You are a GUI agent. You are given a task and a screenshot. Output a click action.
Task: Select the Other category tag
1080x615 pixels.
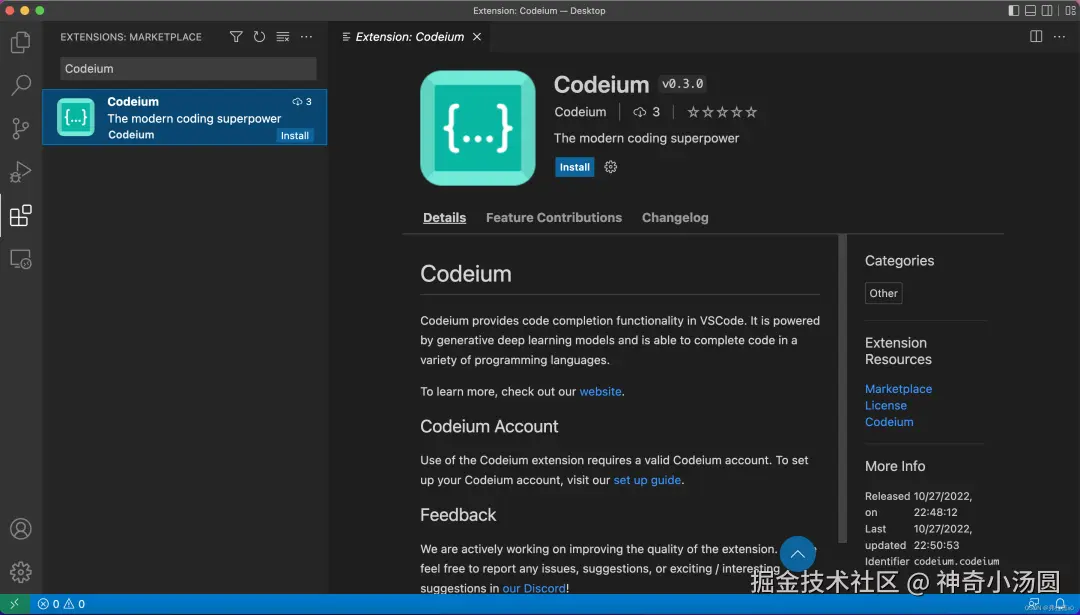(x=883, y=293)
